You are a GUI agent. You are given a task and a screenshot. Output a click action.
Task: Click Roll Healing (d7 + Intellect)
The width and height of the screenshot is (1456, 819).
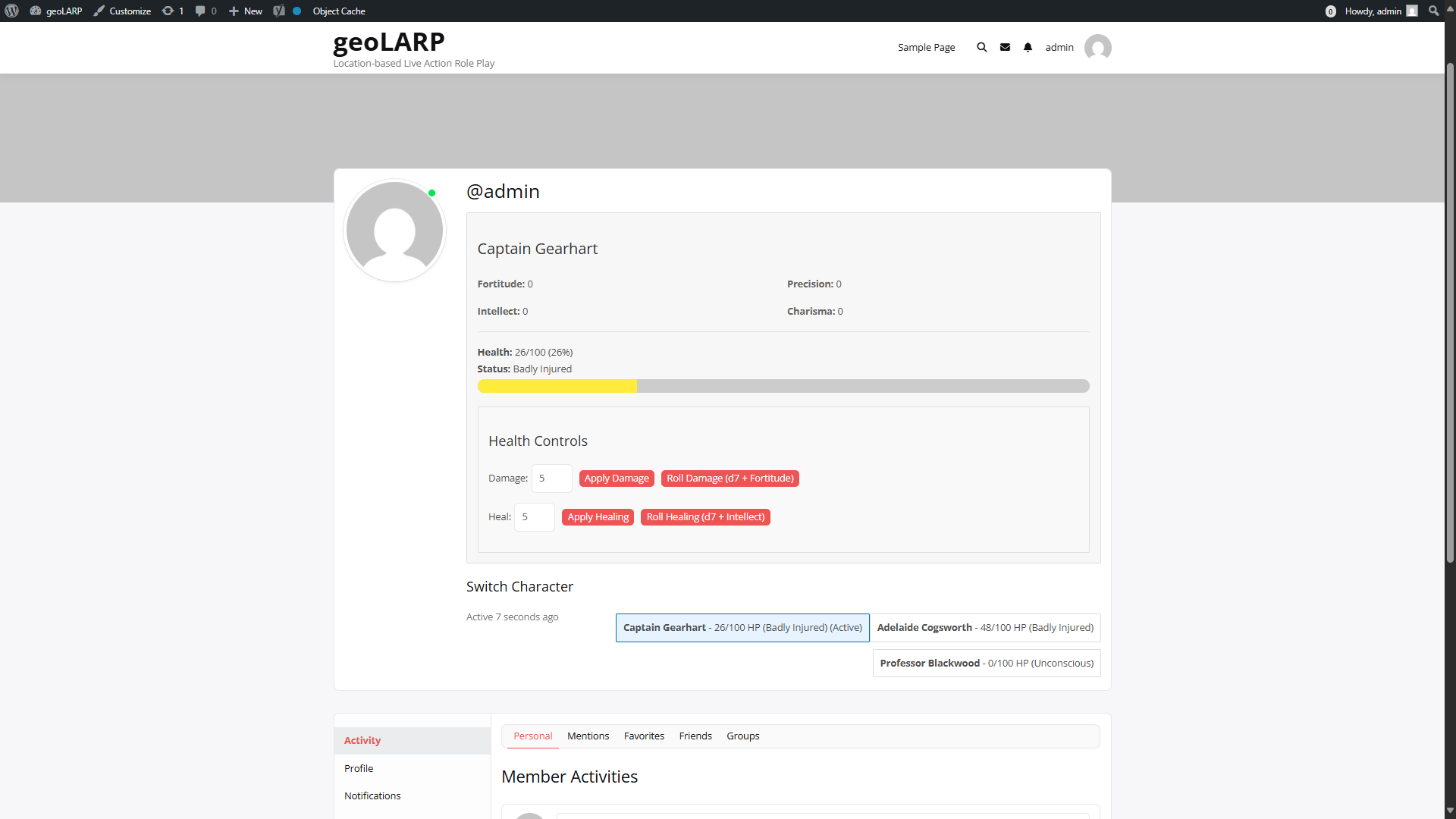[704, 516]
